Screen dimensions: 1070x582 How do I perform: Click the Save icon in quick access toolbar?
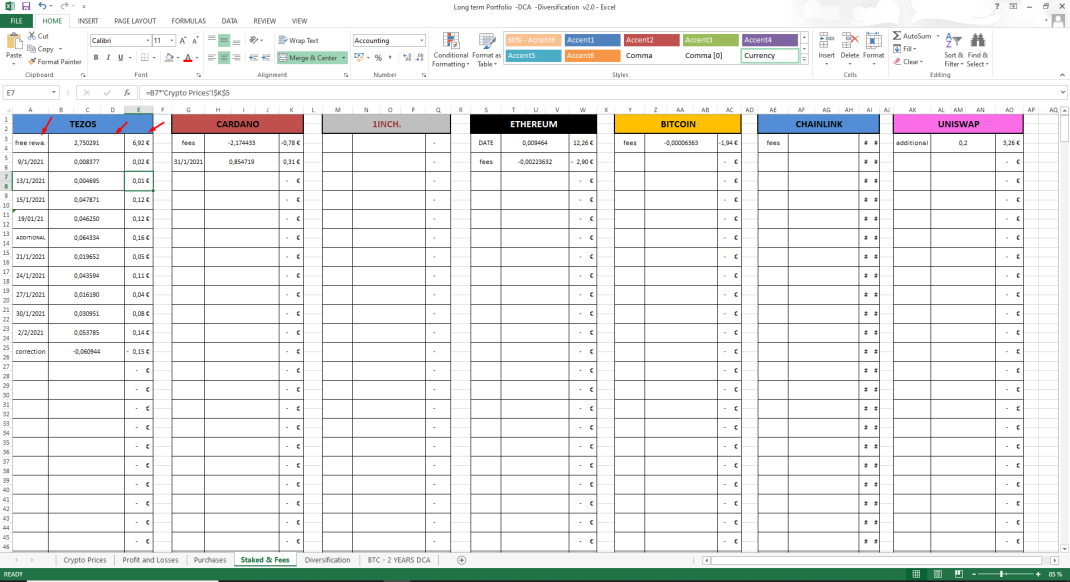[x=26, y=6]
